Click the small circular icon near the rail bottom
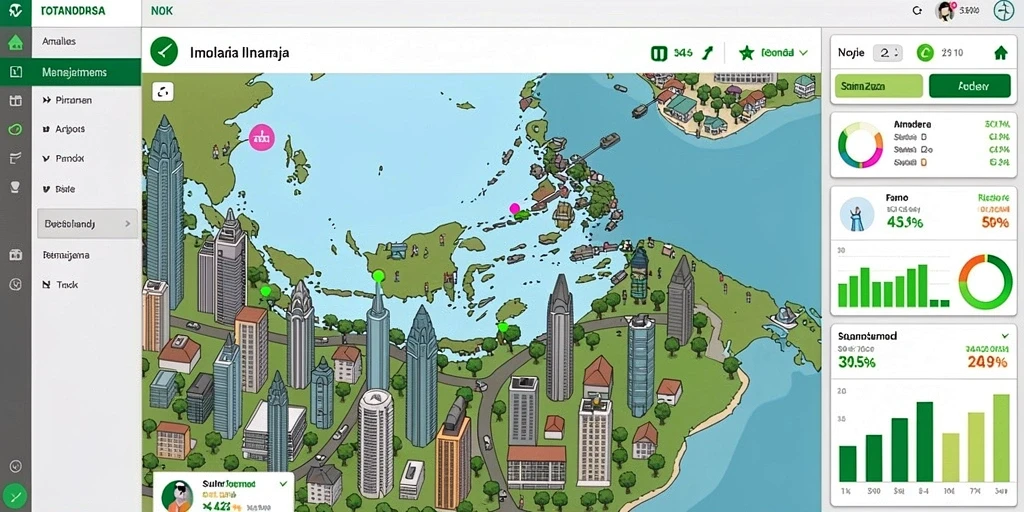 (x=16, y=466)
